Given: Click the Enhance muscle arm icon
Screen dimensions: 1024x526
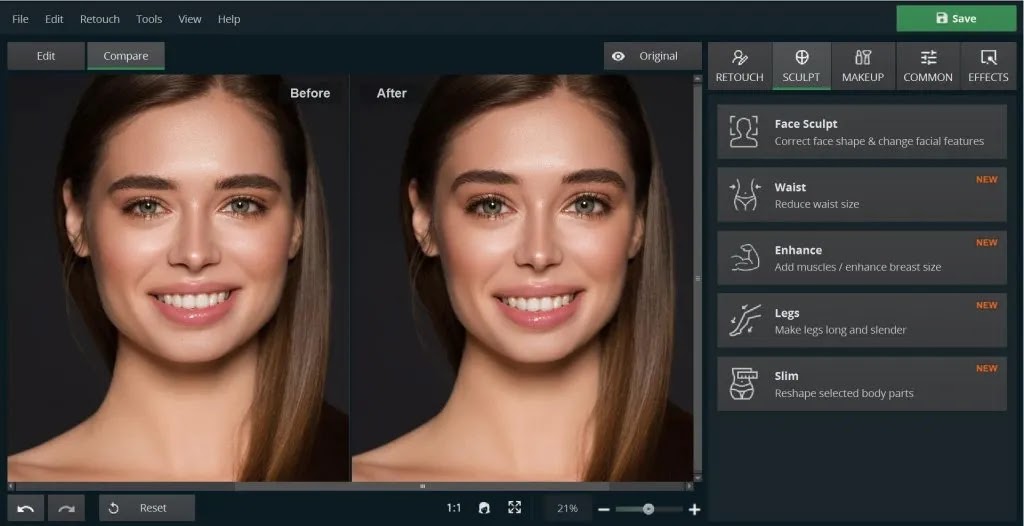Looking at the screenshot, I should [x=744, y=257].
